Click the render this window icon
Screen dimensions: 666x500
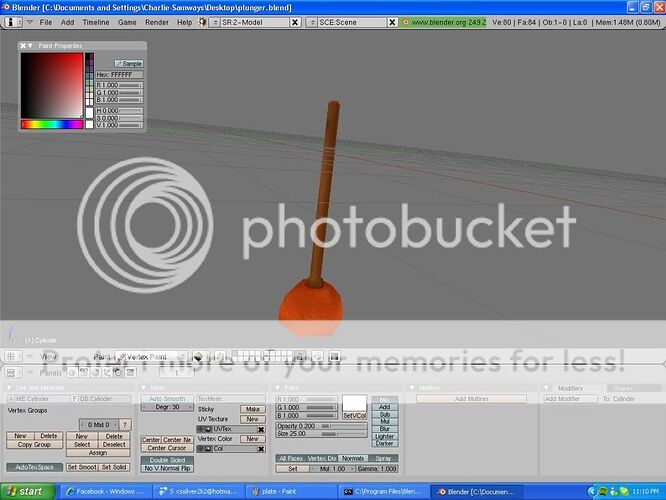(335, 356)
